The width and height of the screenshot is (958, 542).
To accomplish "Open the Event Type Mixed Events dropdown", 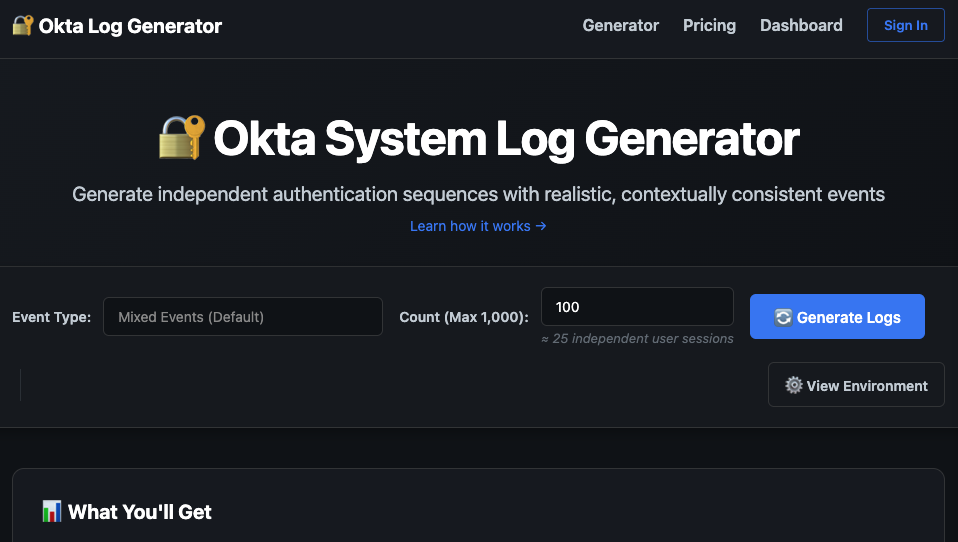I will pyautogui.click(x=243, y=317).
